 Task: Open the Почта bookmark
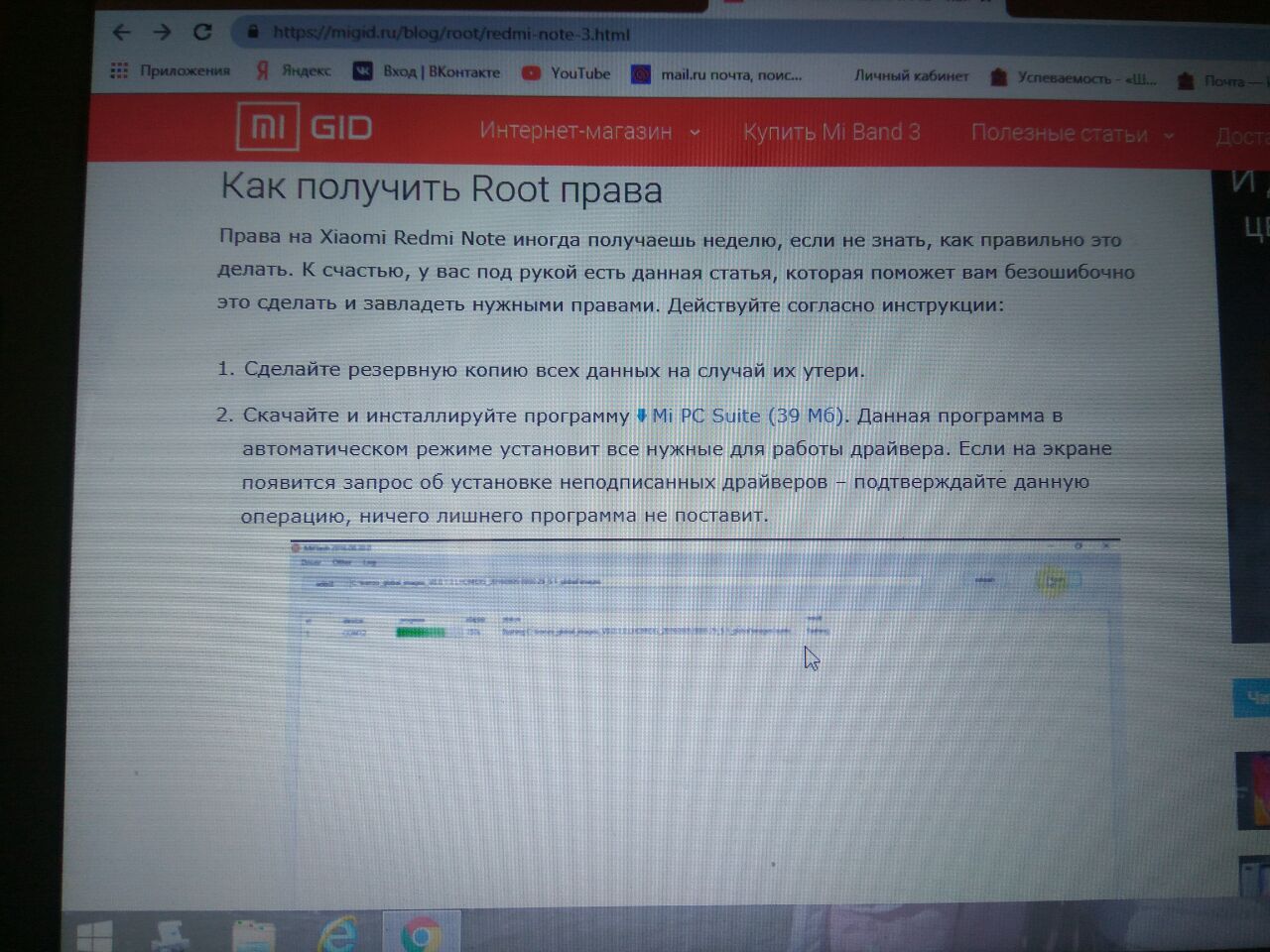tap(1222, 80)
